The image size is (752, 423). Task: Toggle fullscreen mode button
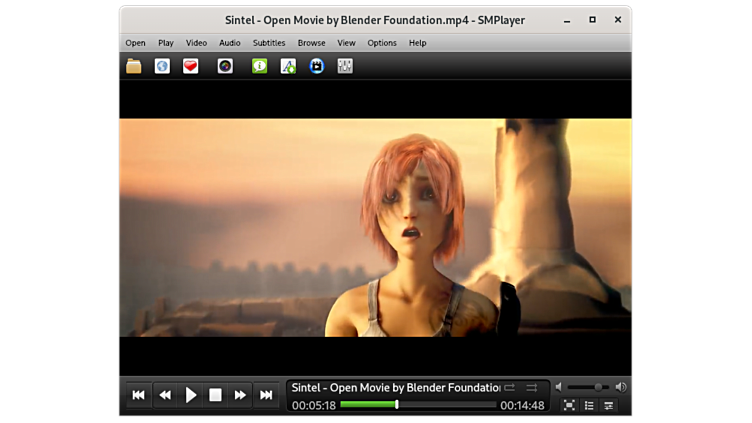(569, 405)
